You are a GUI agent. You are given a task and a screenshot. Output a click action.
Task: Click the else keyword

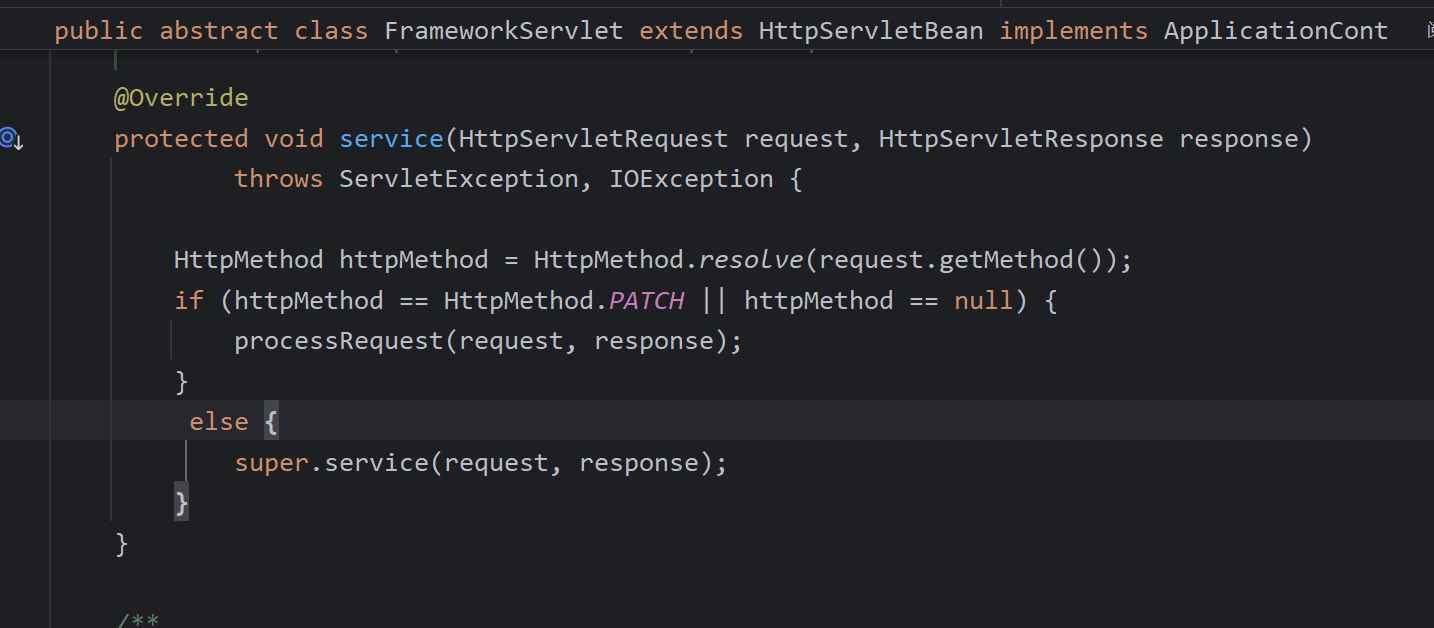point(219,422)
